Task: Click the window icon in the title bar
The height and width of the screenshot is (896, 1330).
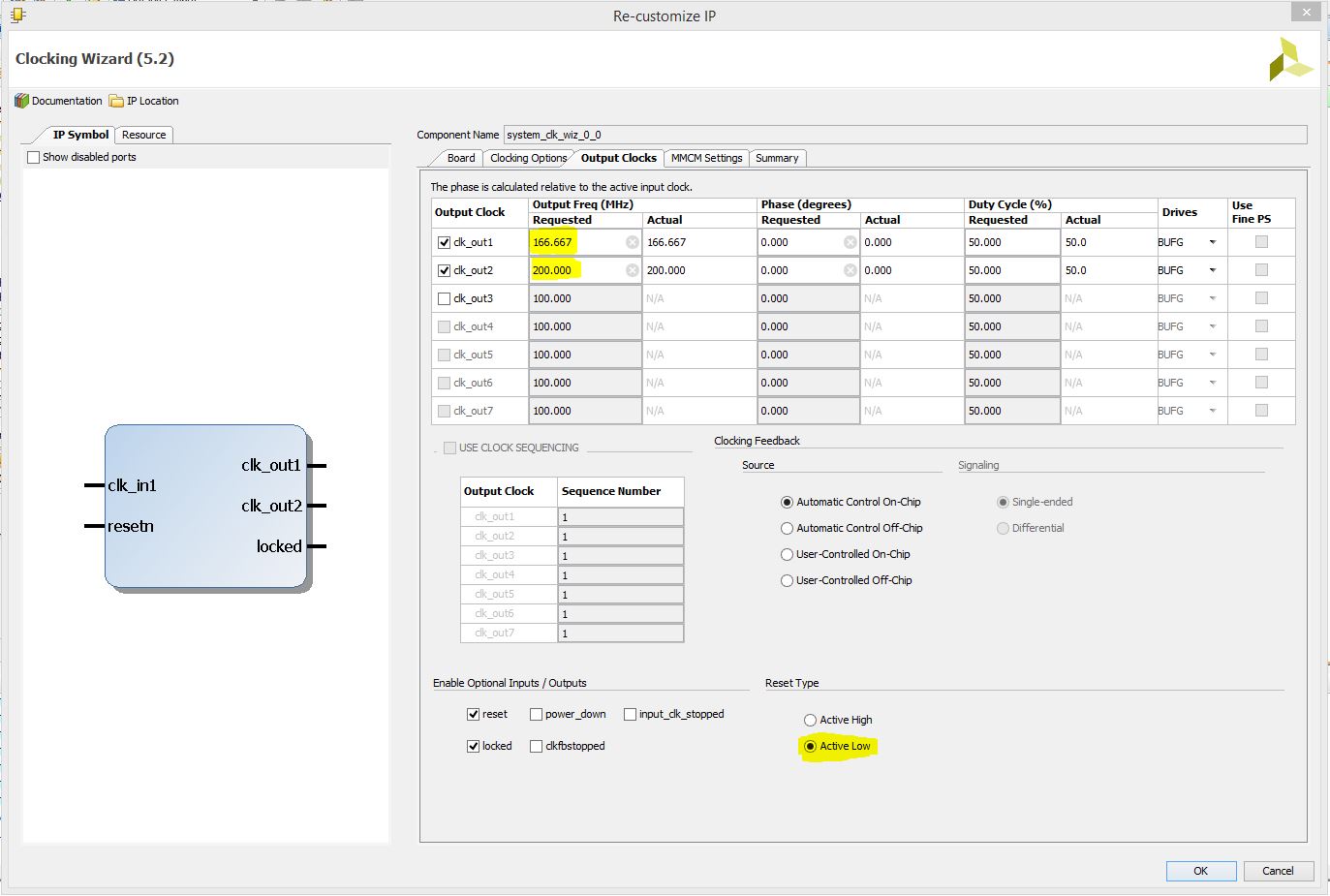Action: click(x=17, y=15)
